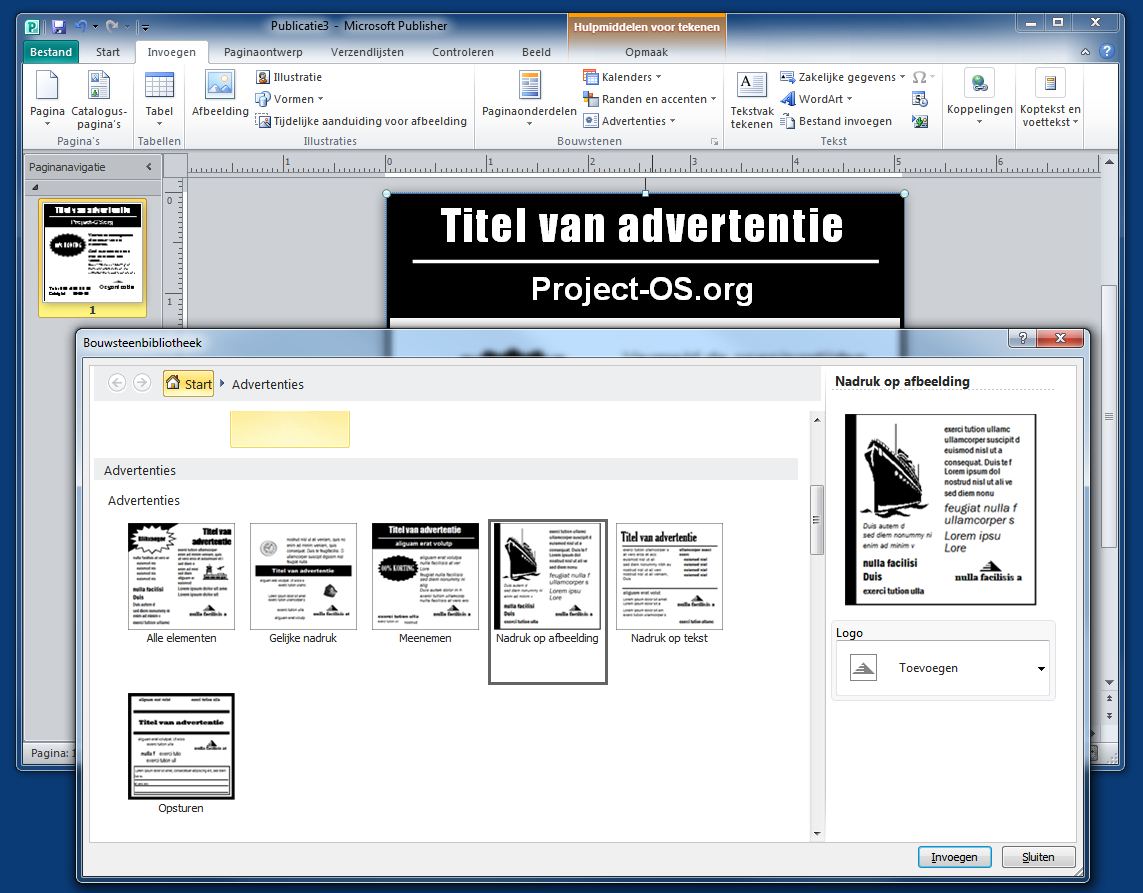Insert date and time icon in the Tekst group
This screenshot has width=1143, height=893.
(x=920, y=99)
